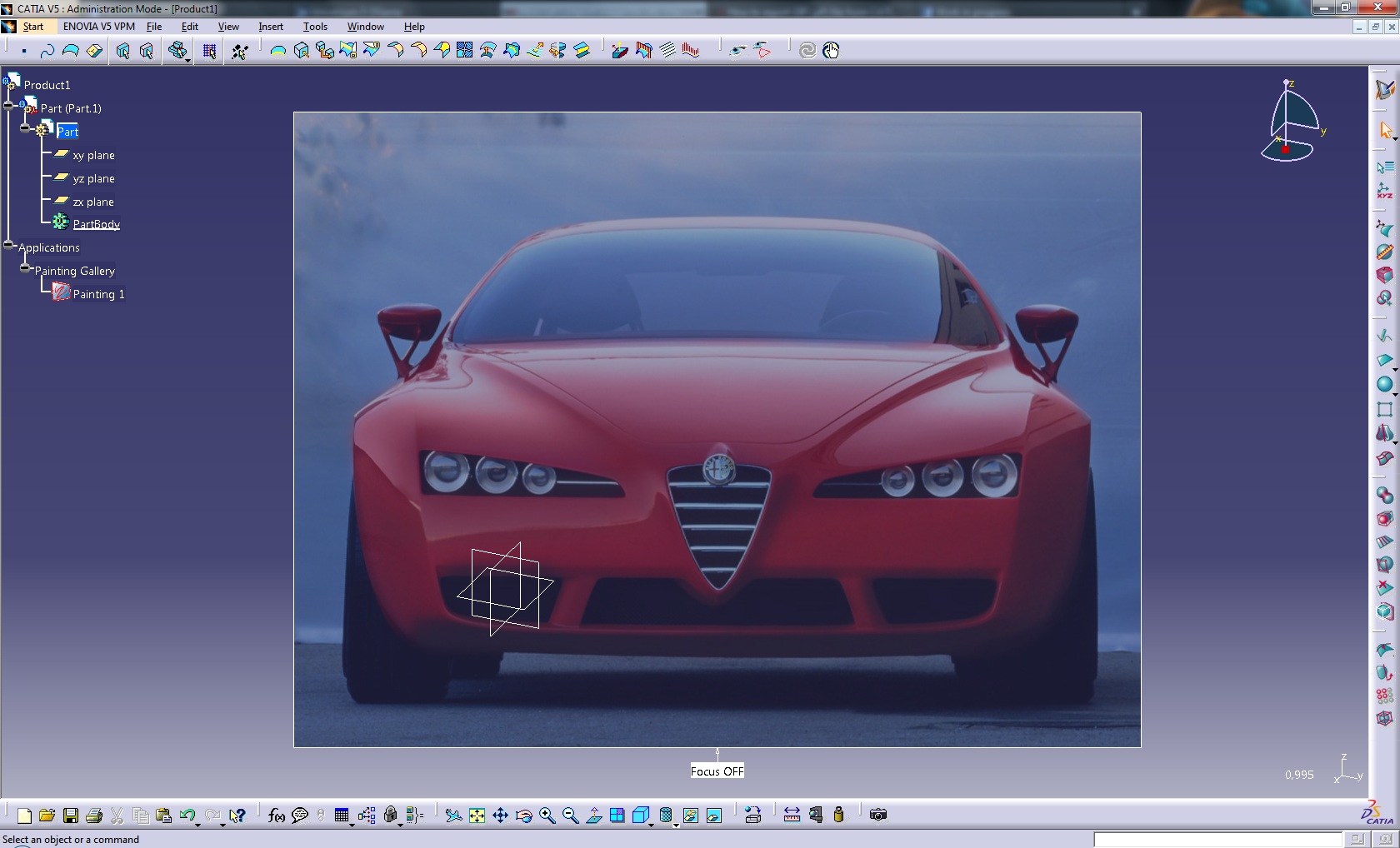Collapse the Part node expander

(25, 128)
